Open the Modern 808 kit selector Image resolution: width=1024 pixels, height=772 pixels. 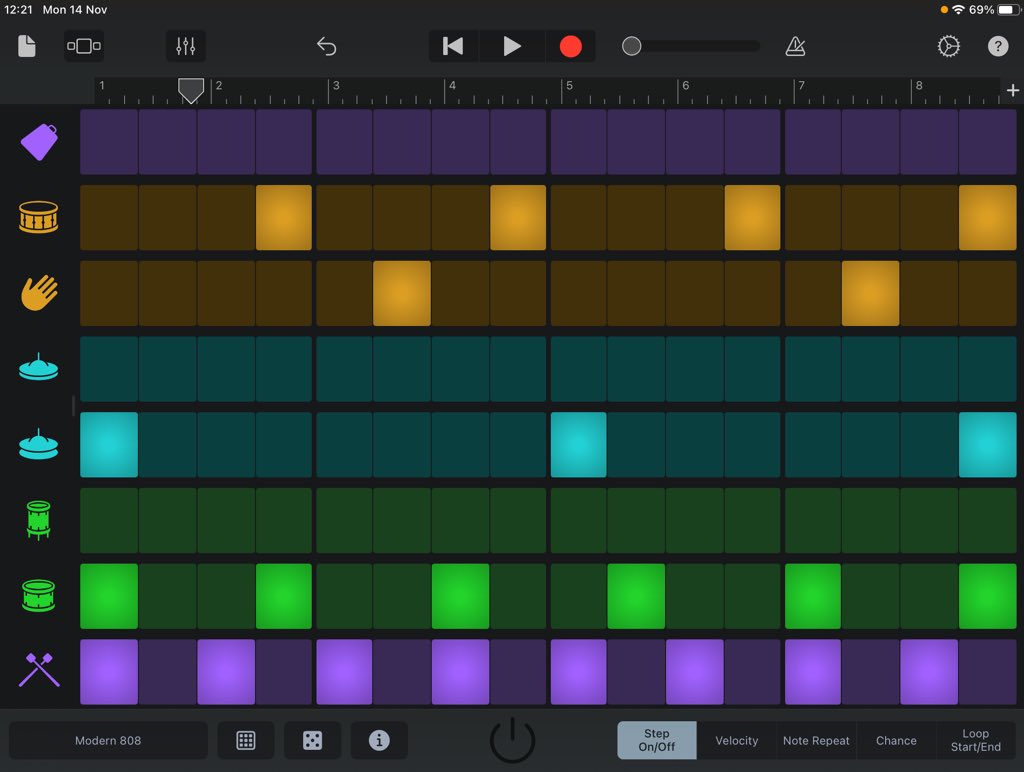(108, 740)
